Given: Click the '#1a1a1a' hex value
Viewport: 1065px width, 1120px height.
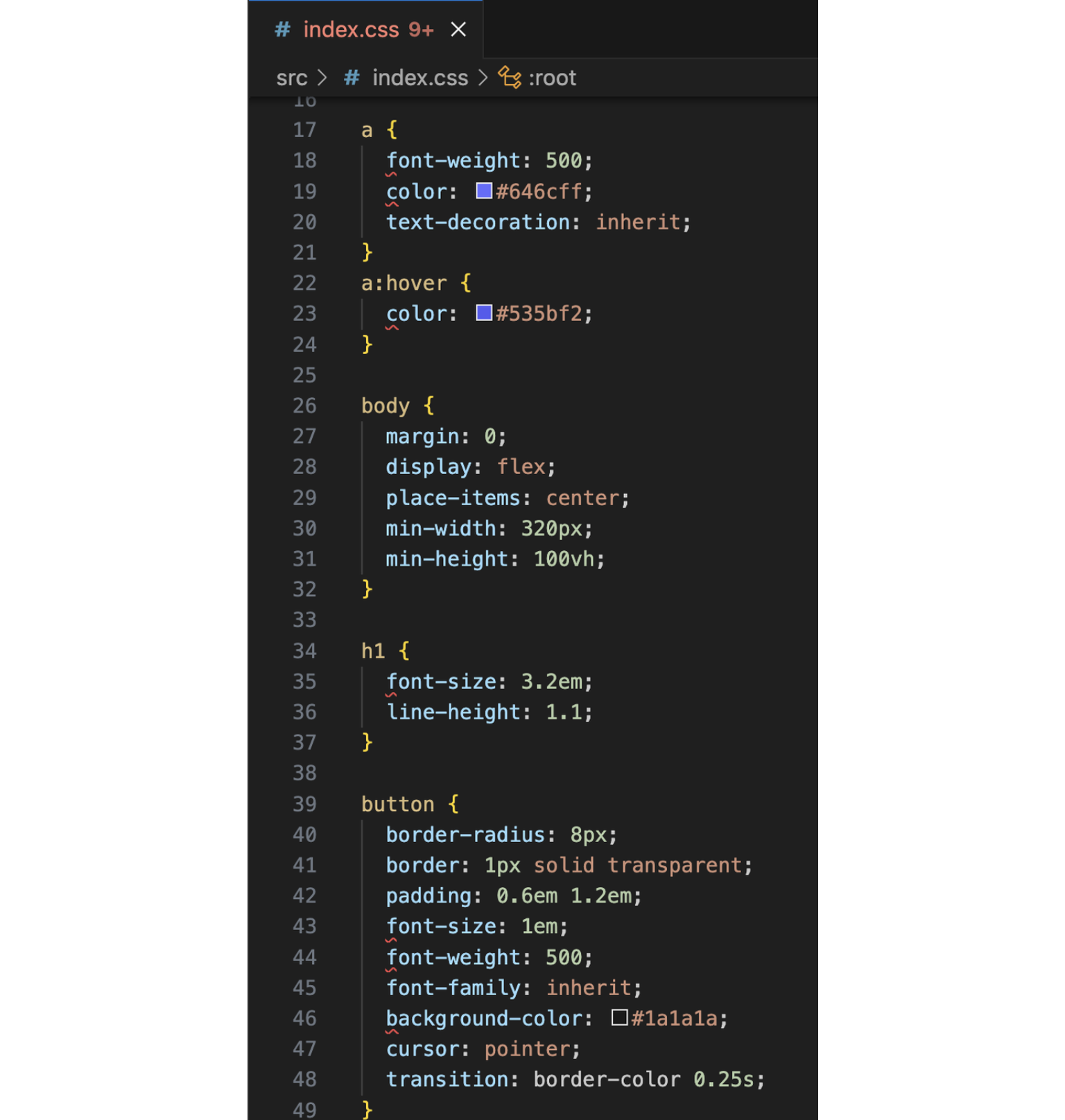Looking at the screenshot, I should coord(675,1019).
